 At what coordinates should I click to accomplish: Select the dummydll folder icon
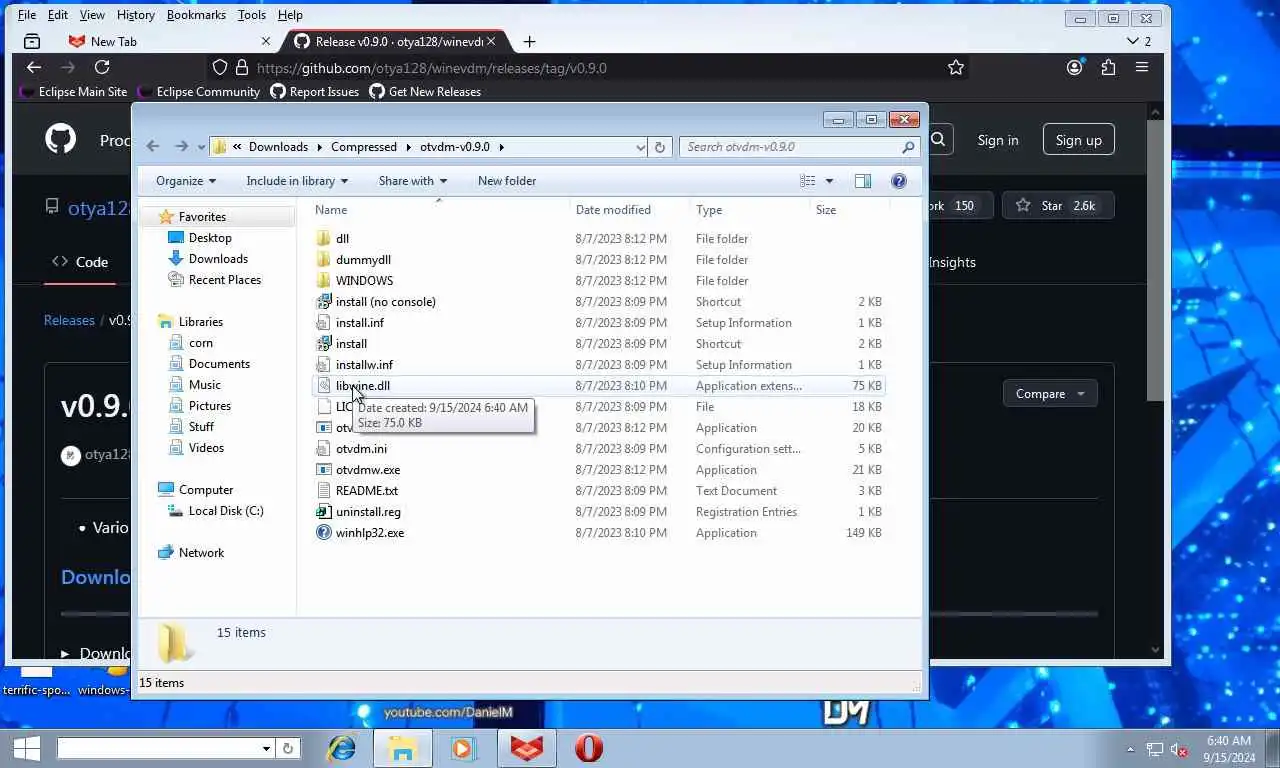click(323, 260)
